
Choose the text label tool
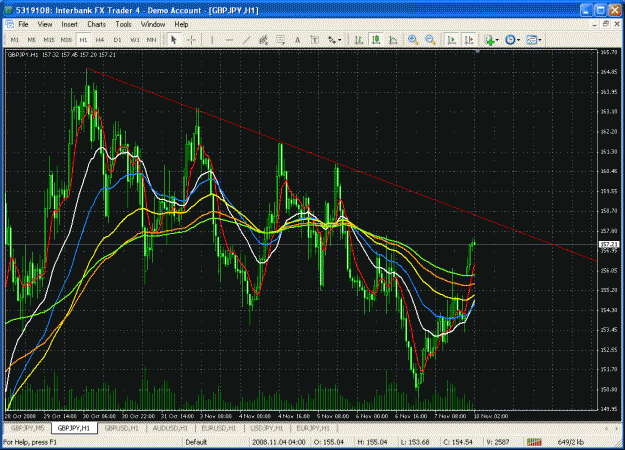314,40
